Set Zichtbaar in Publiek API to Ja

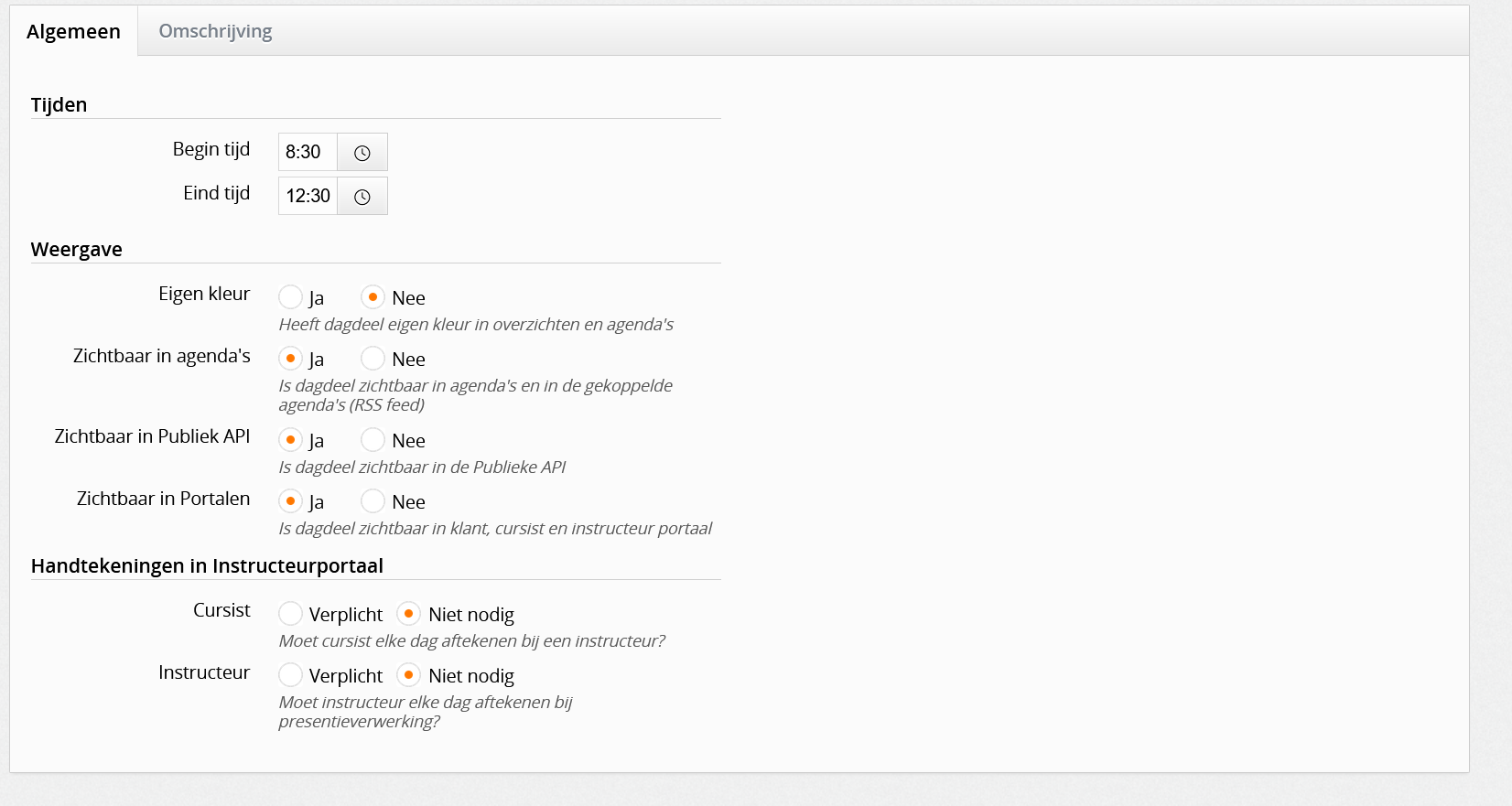pos(290,440)
